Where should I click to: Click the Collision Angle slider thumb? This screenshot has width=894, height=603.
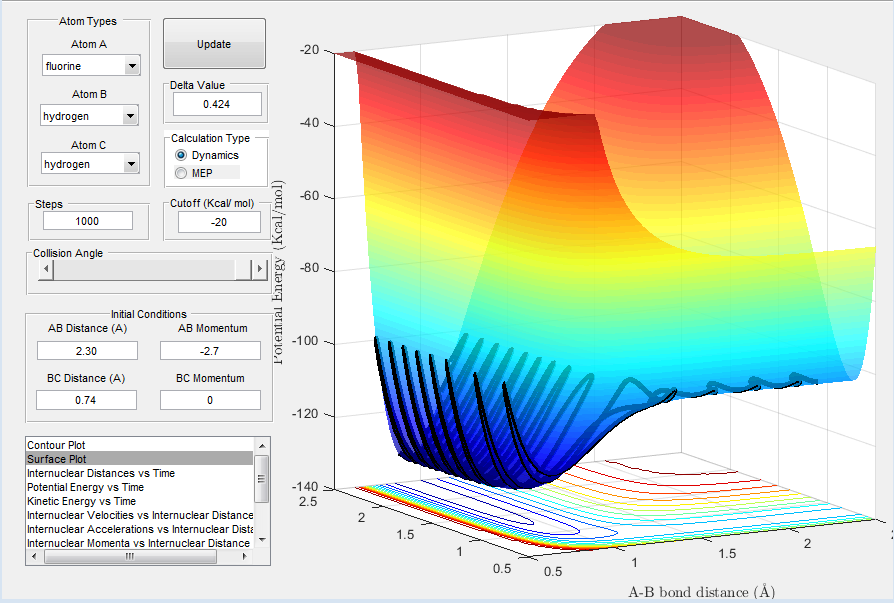tap(242, 270)
